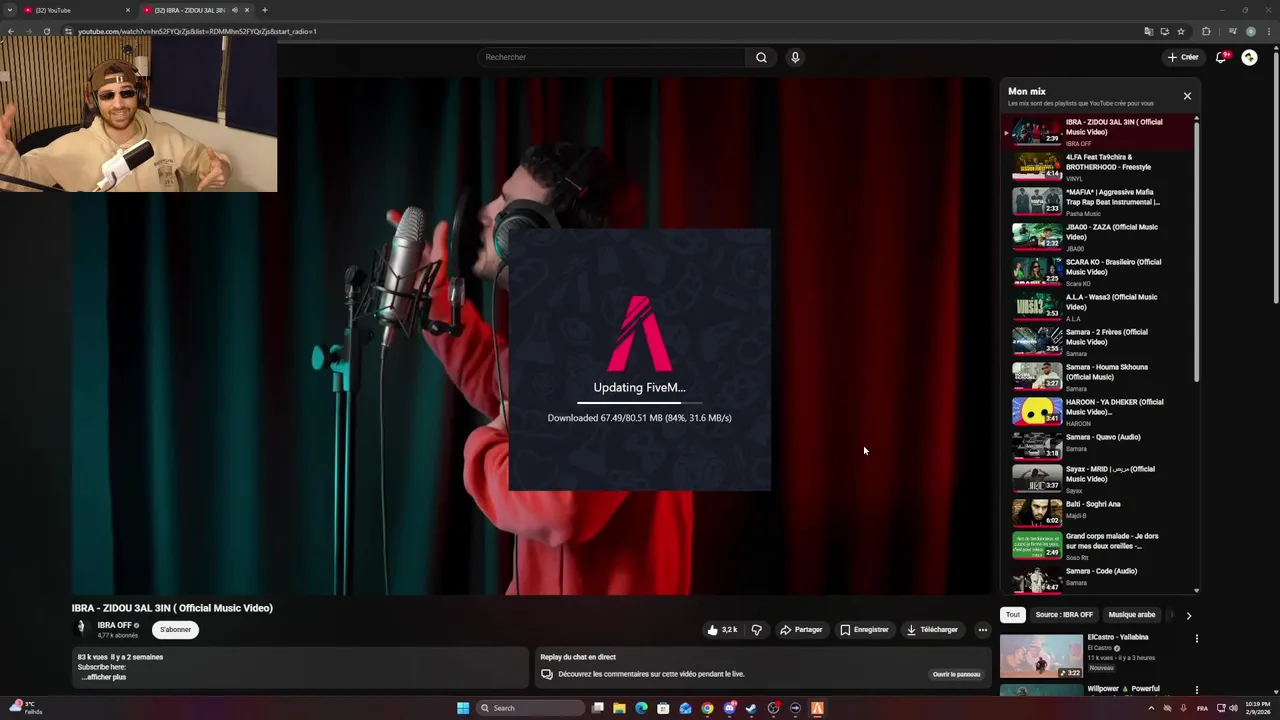Reload the page with browser refresh icon
The image size is (1280, 720).
[47, 31]
